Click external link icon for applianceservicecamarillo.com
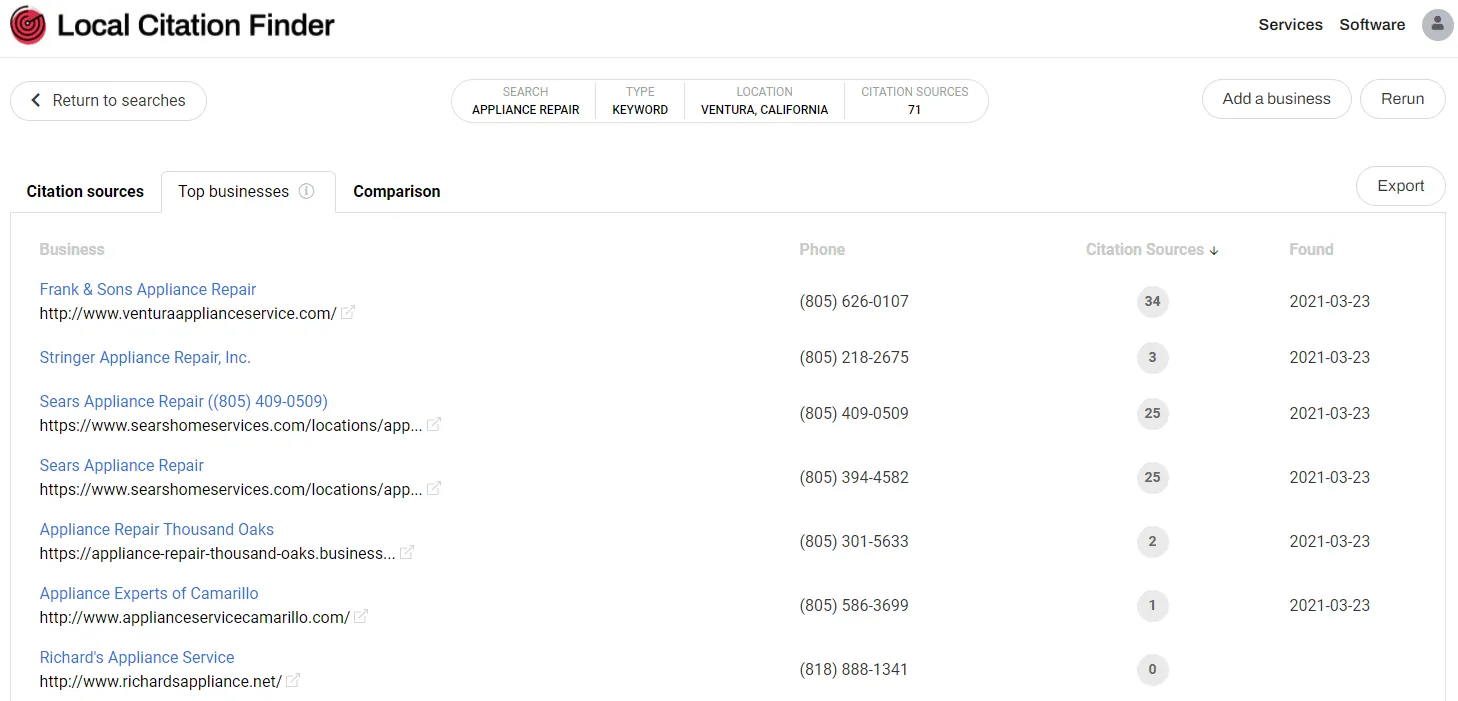The image size is (1458, 701). point(361,617)
